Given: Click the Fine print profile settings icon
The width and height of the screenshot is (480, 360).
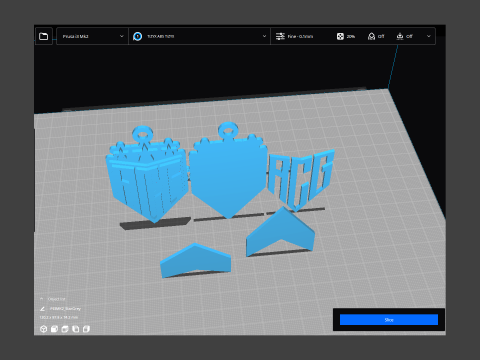Looking at the screenshot, I should pos(280,36).
